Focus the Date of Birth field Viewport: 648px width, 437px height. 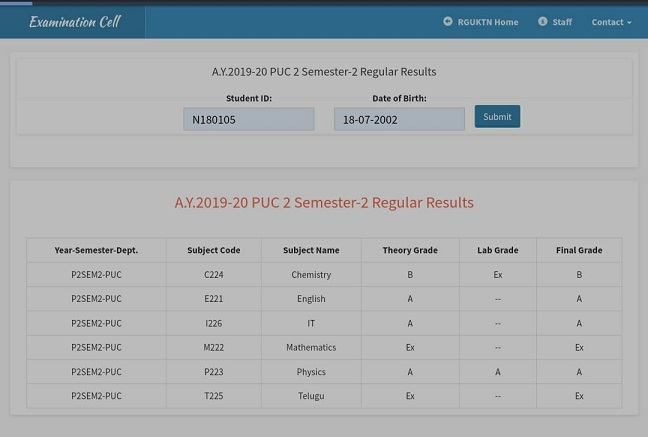[x=399, y=119]
